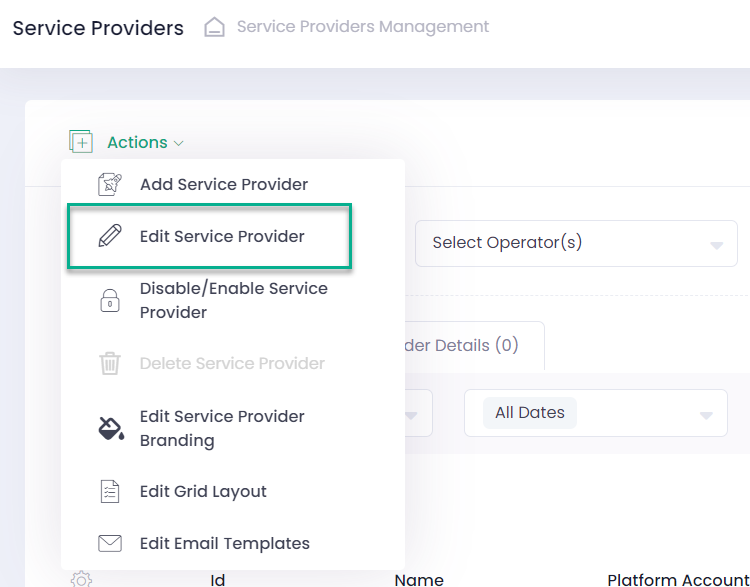Open the Select Operator(s) dropdown

[575, 243]
